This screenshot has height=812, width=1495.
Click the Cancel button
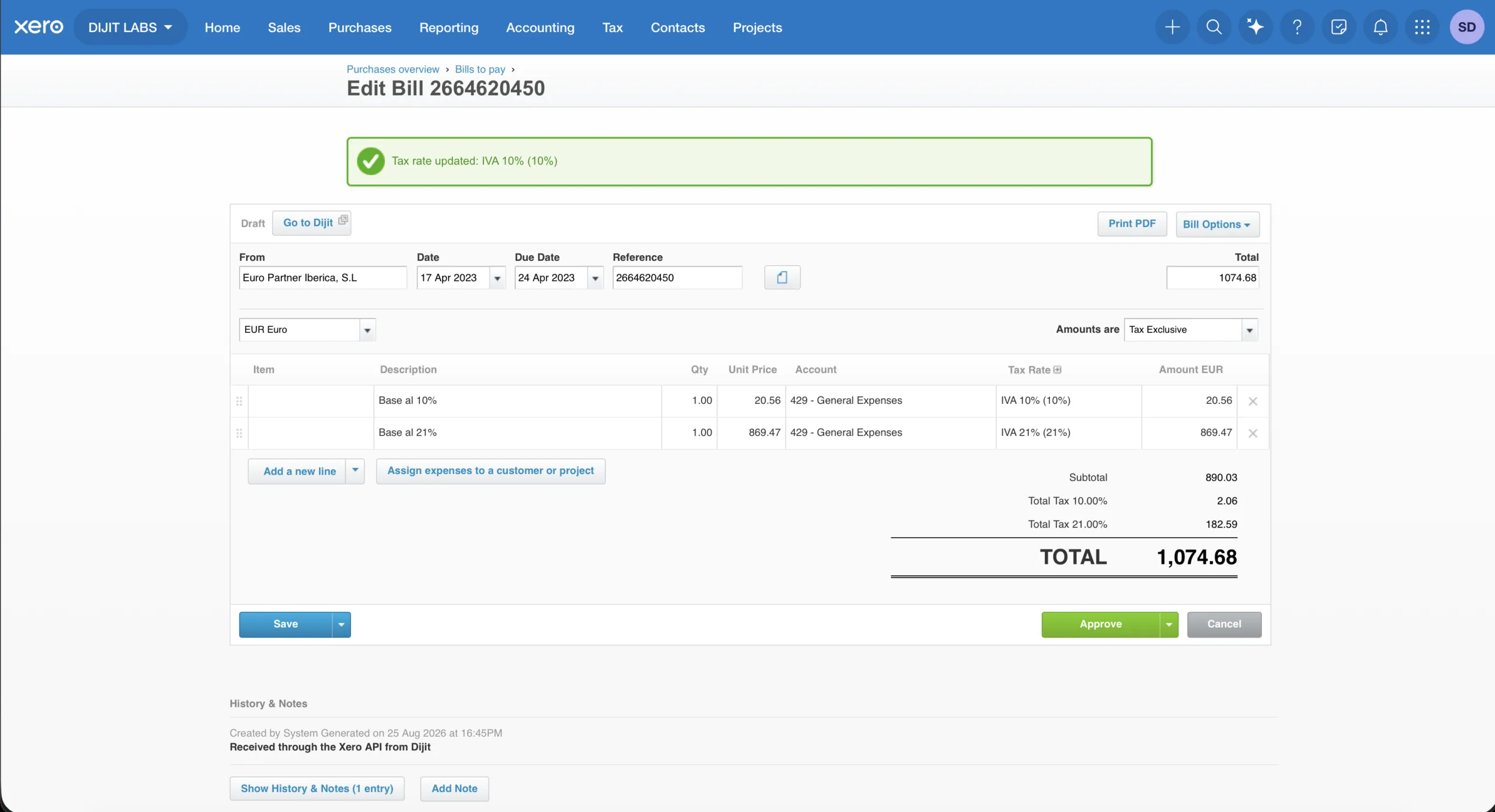point(1224,624)
